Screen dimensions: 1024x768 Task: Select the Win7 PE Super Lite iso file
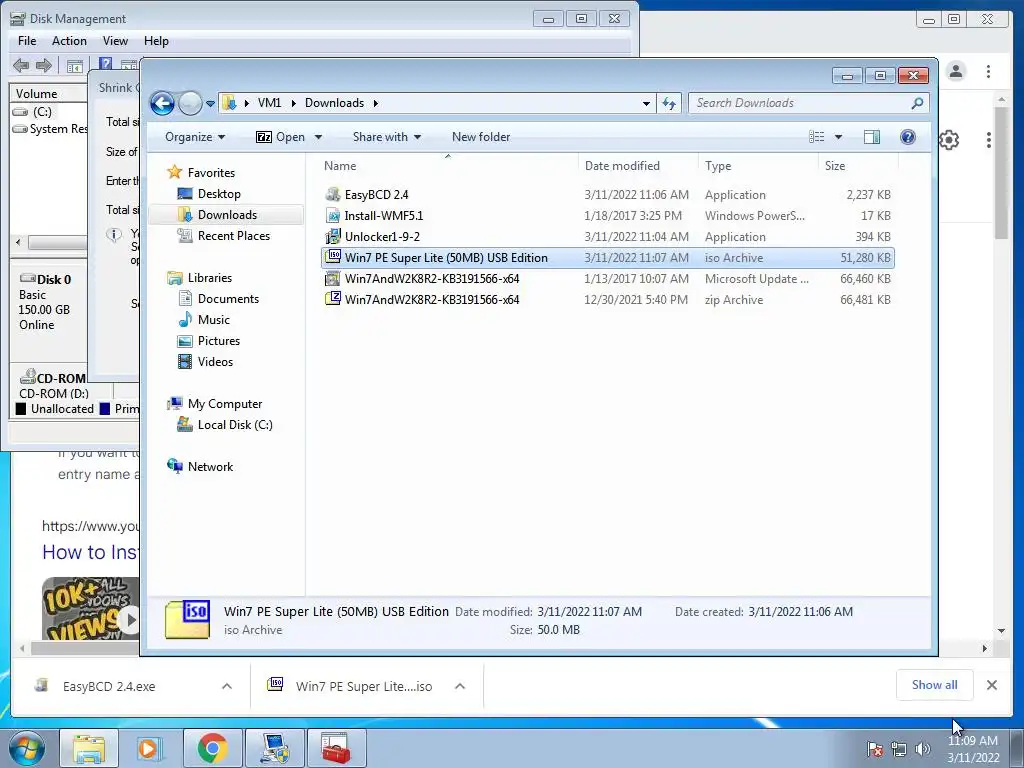608,257
